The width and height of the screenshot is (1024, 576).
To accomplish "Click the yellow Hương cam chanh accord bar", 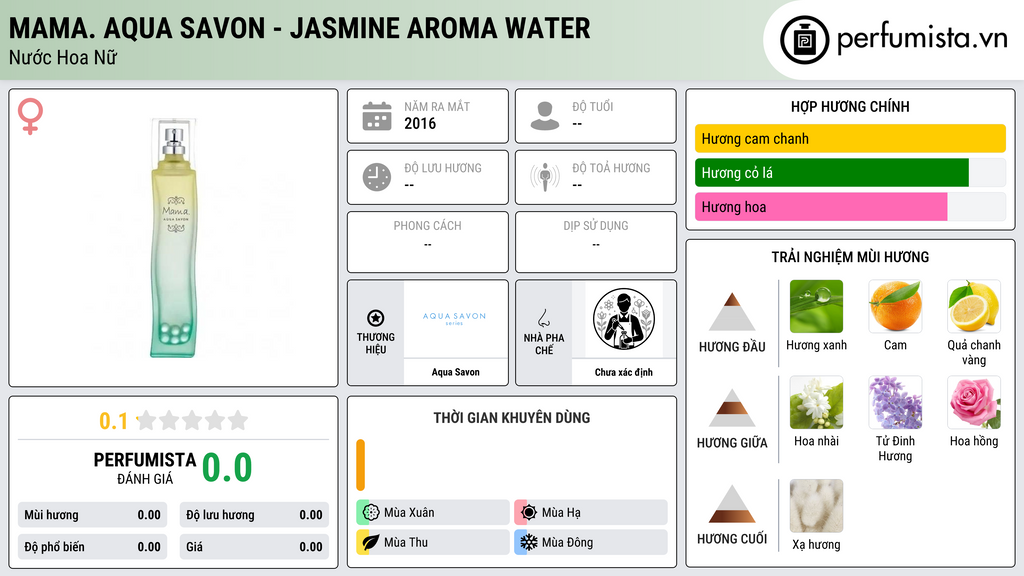I will (x=850, y=138).
